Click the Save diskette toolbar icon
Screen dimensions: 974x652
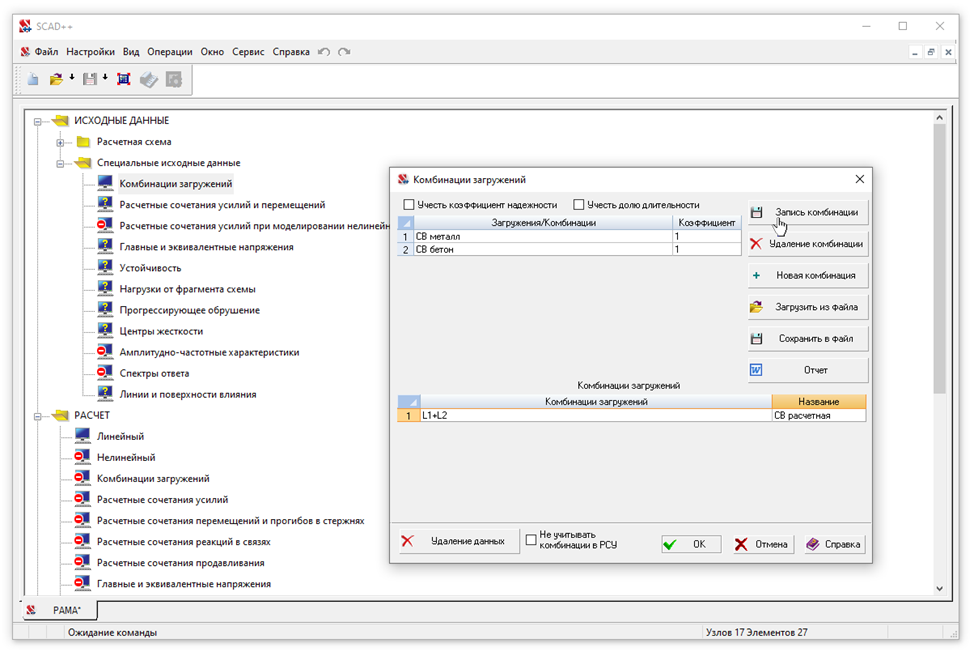90,79
